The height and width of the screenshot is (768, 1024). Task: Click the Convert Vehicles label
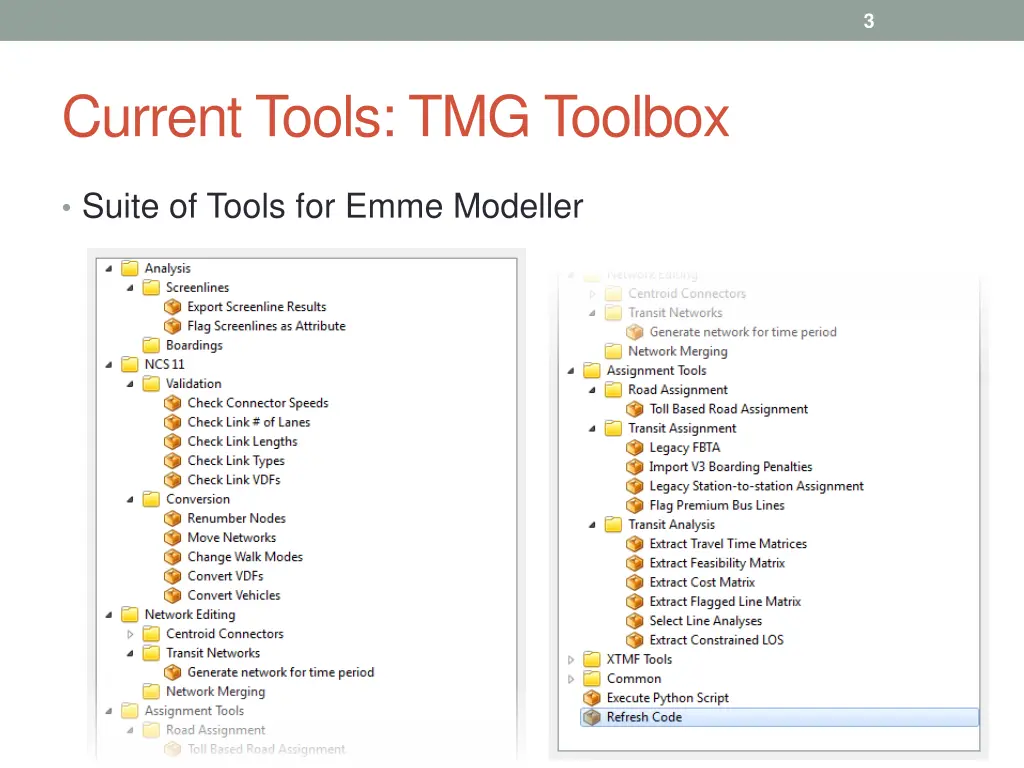[x=234, y=596]
